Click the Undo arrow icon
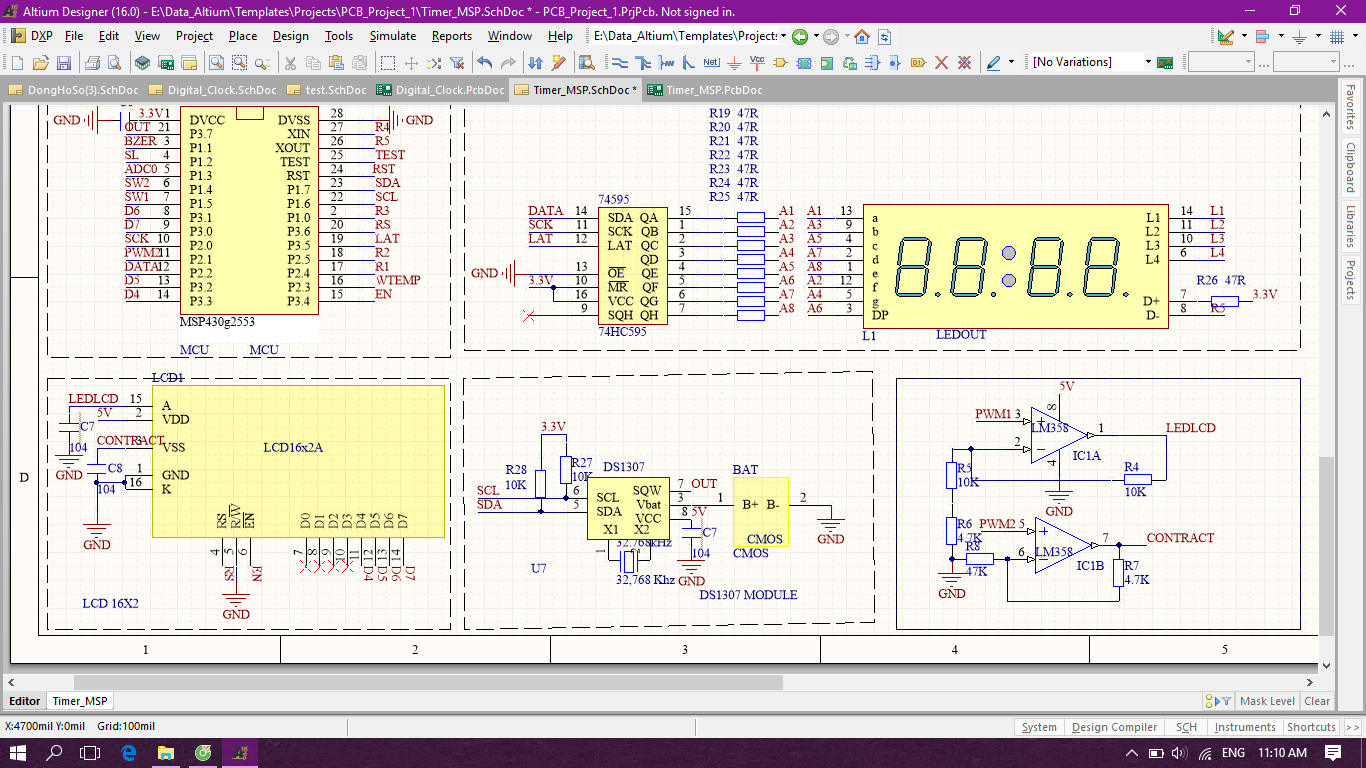This screenshot has width=1366, height=768. 485,62
